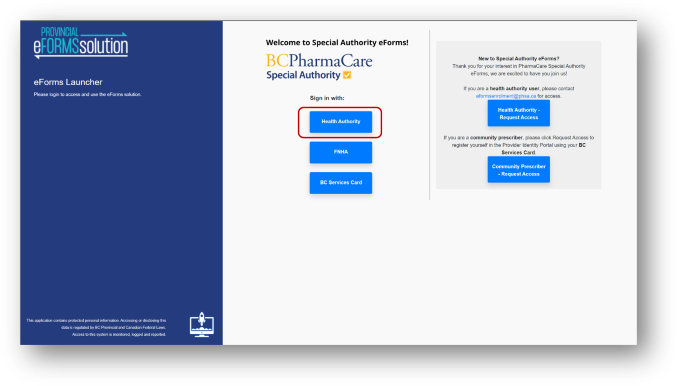The image size is (678, 386).
Task: Click the Sign in with label
Action: pos(327,98)
